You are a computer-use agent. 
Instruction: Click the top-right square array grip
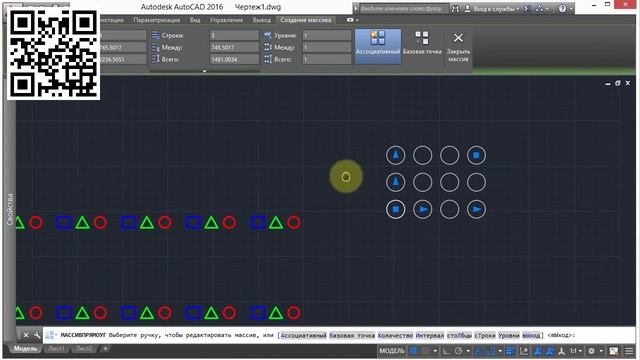476,155
